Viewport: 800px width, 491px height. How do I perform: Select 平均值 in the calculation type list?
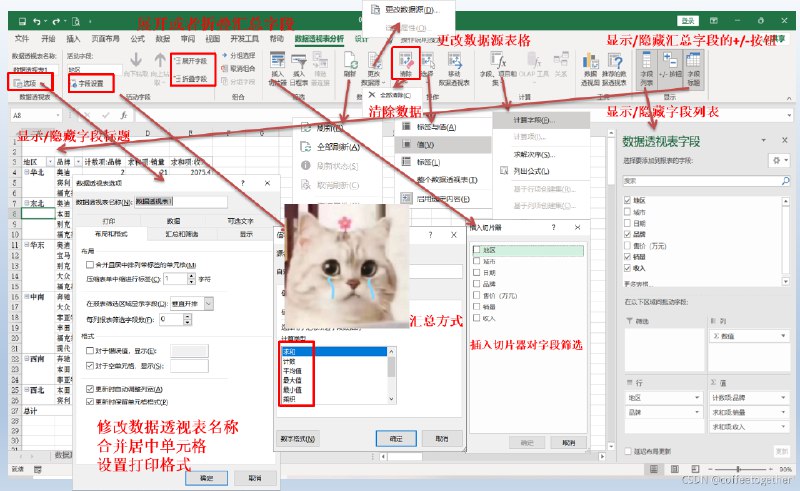292,371
